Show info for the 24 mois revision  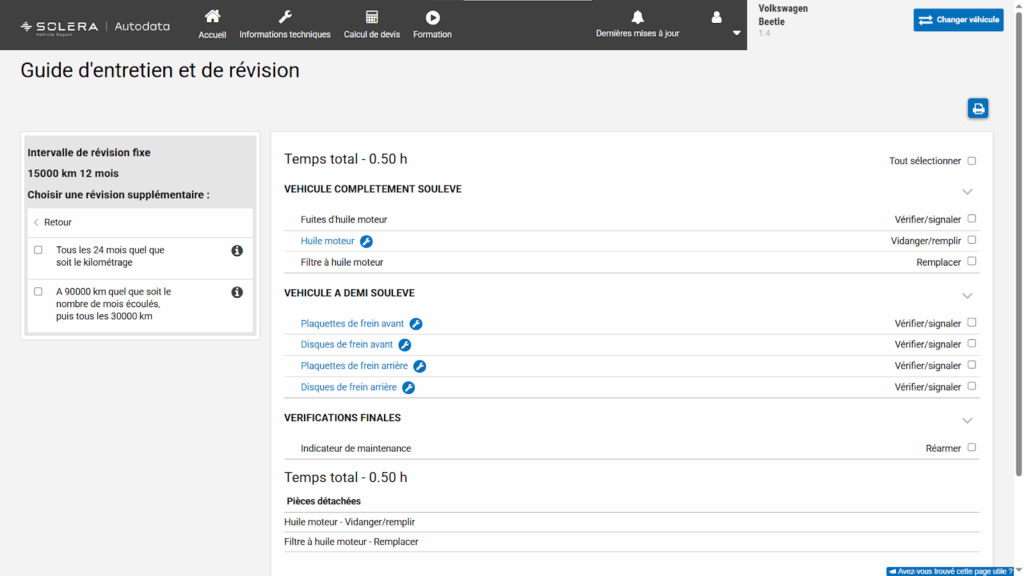pyautogui.click(x=237, y=251)
